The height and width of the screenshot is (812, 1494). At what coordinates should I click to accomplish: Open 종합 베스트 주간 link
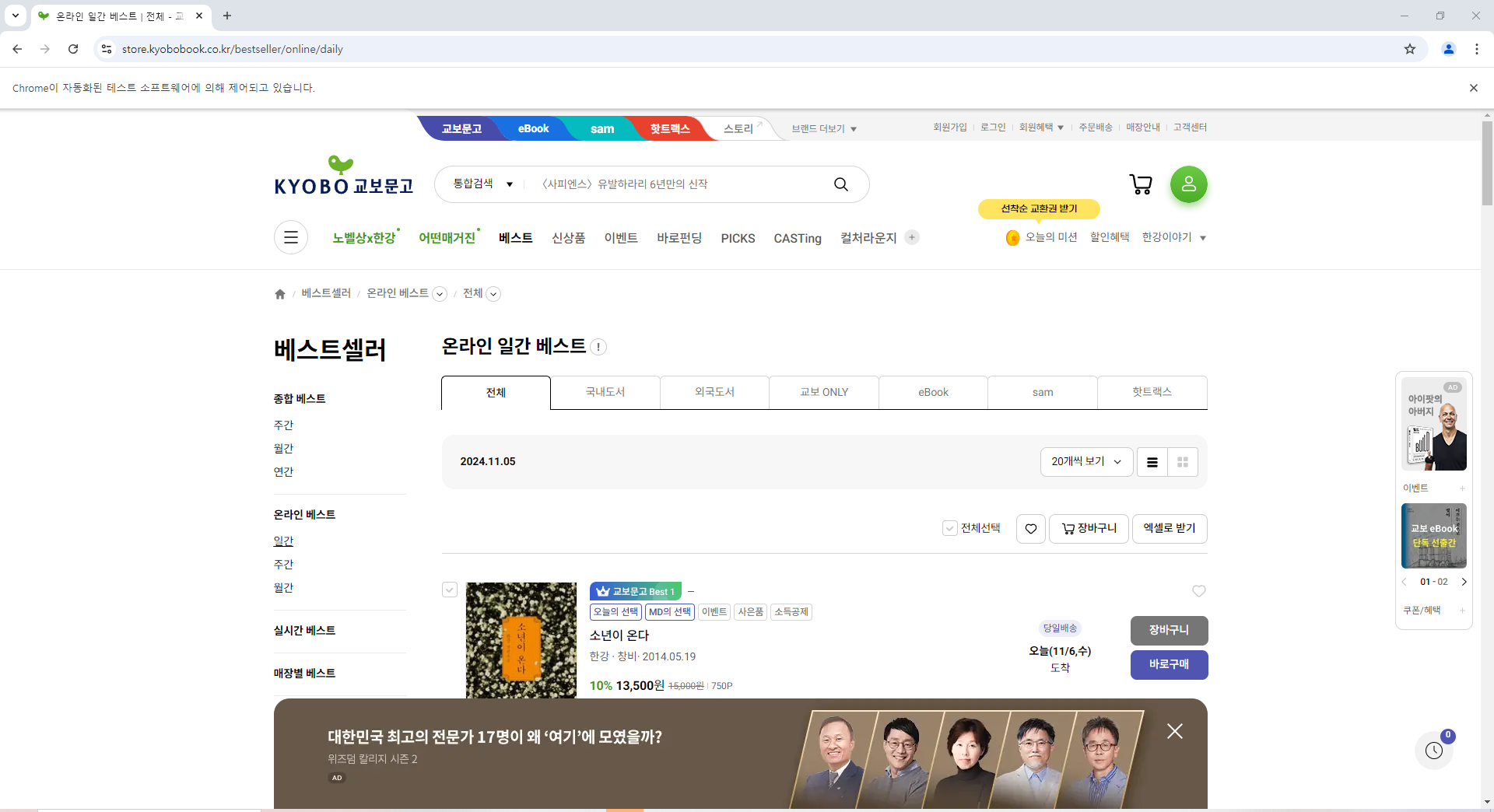(283, 425)
